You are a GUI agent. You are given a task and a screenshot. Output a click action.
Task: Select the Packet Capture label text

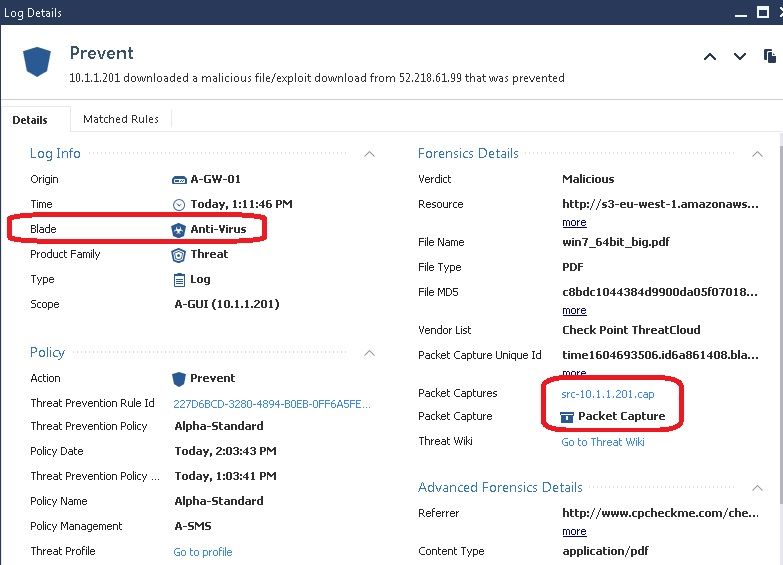coord(455,416)
